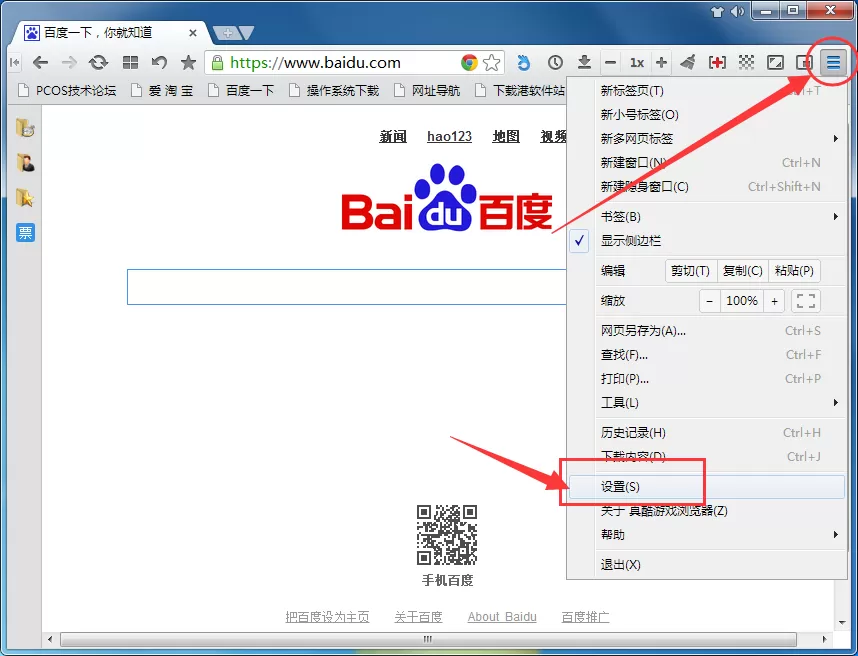Choose 打印(P)... menu item
The height and width of the screenshot is (656, 858).
(x=707, y=379)
